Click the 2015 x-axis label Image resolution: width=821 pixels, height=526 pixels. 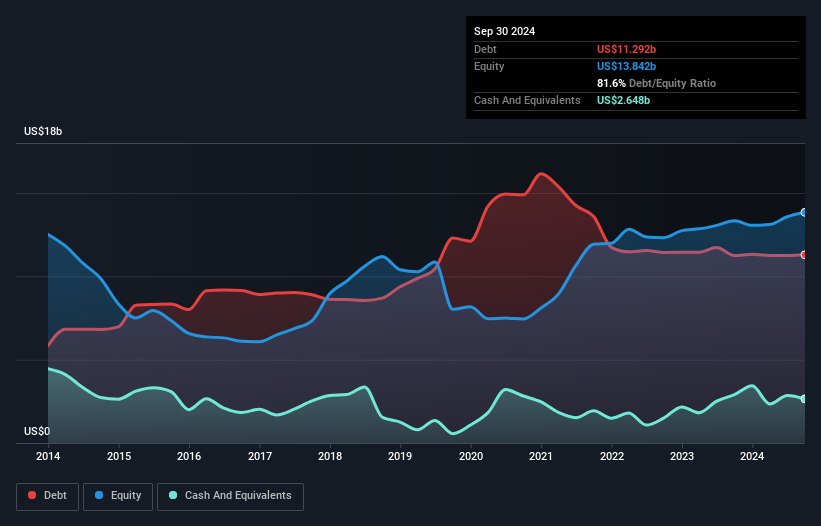[119, 456]
